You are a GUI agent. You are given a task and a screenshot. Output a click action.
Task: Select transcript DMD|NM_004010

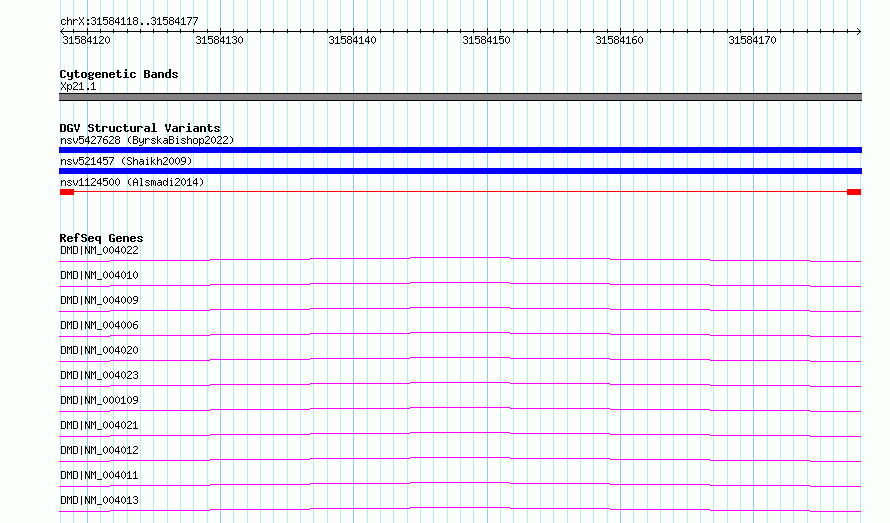click(99, 275)
